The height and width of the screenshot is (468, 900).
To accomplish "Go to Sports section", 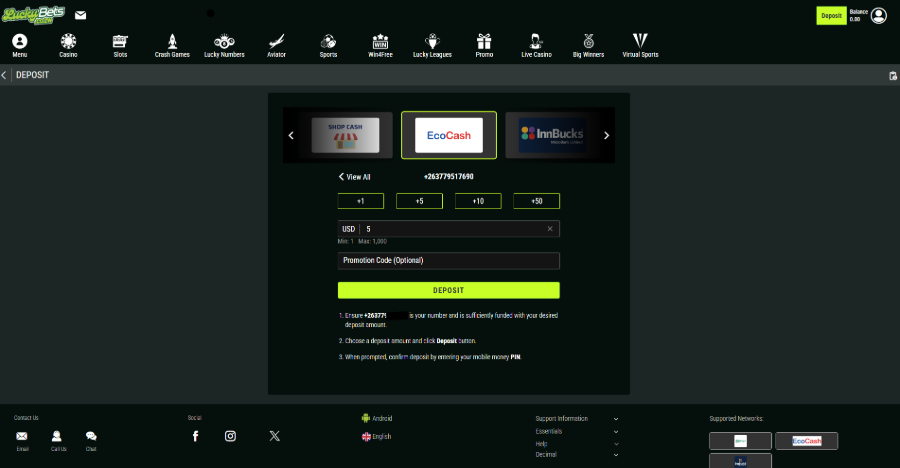I will [328, 45].
